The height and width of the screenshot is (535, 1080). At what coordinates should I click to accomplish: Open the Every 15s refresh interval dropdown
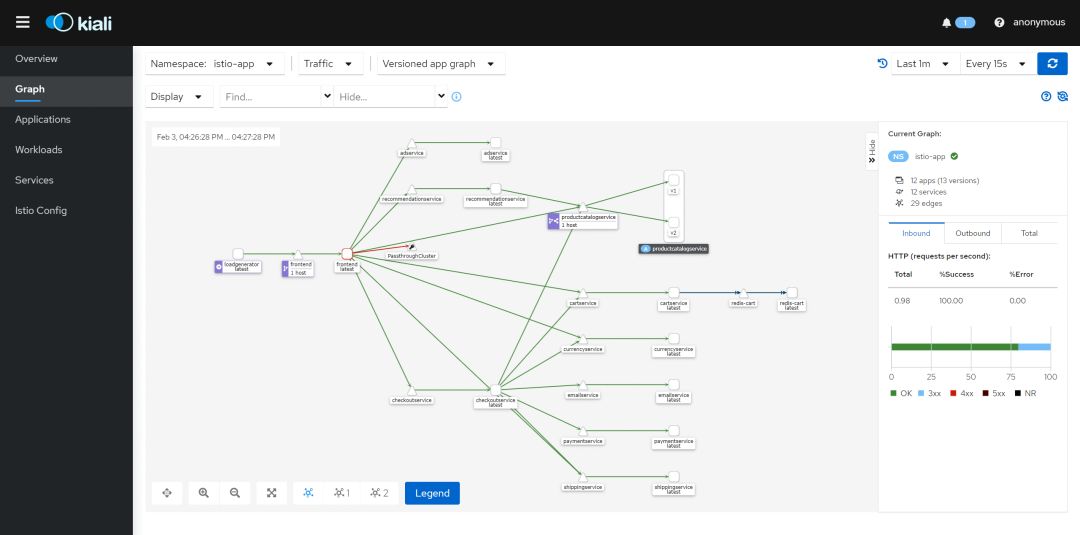click(997, 63)
